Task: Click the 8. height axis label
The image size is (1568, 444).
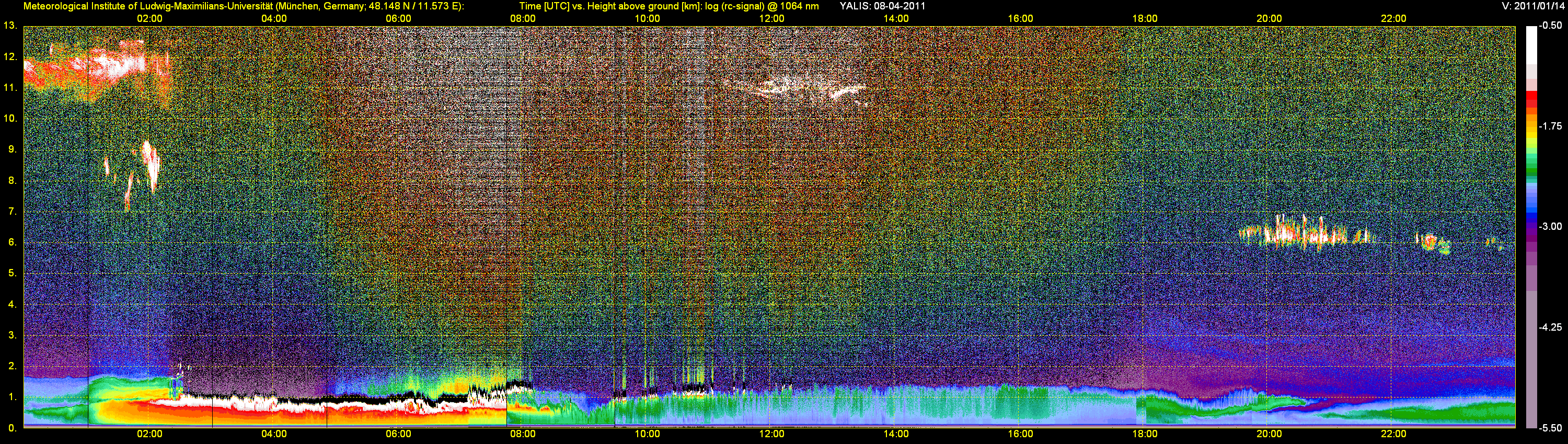Action: pos(12,181)
